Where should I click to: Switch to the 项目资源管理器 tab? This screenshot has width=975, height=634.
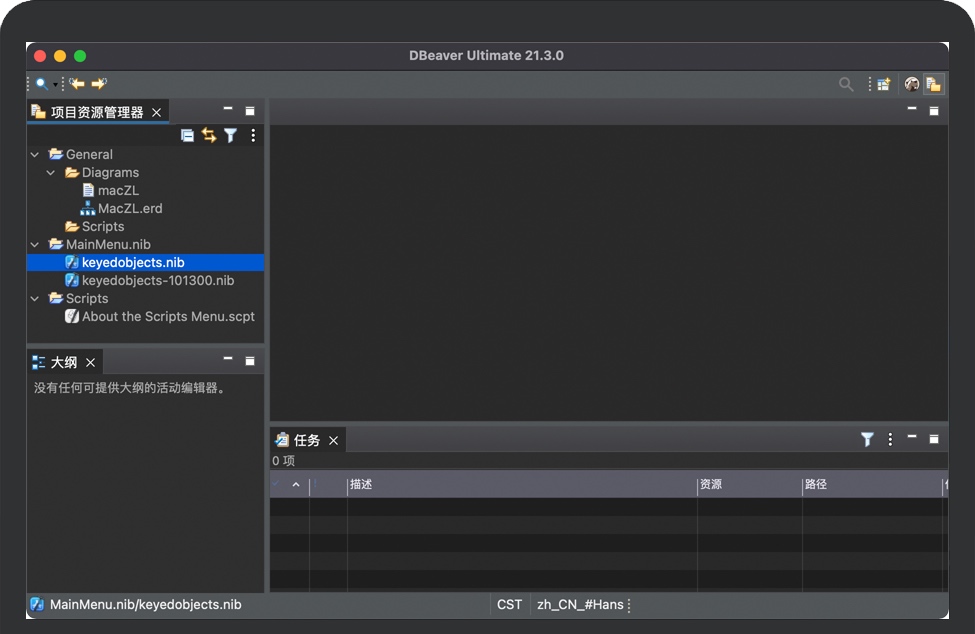coord(96,112)
